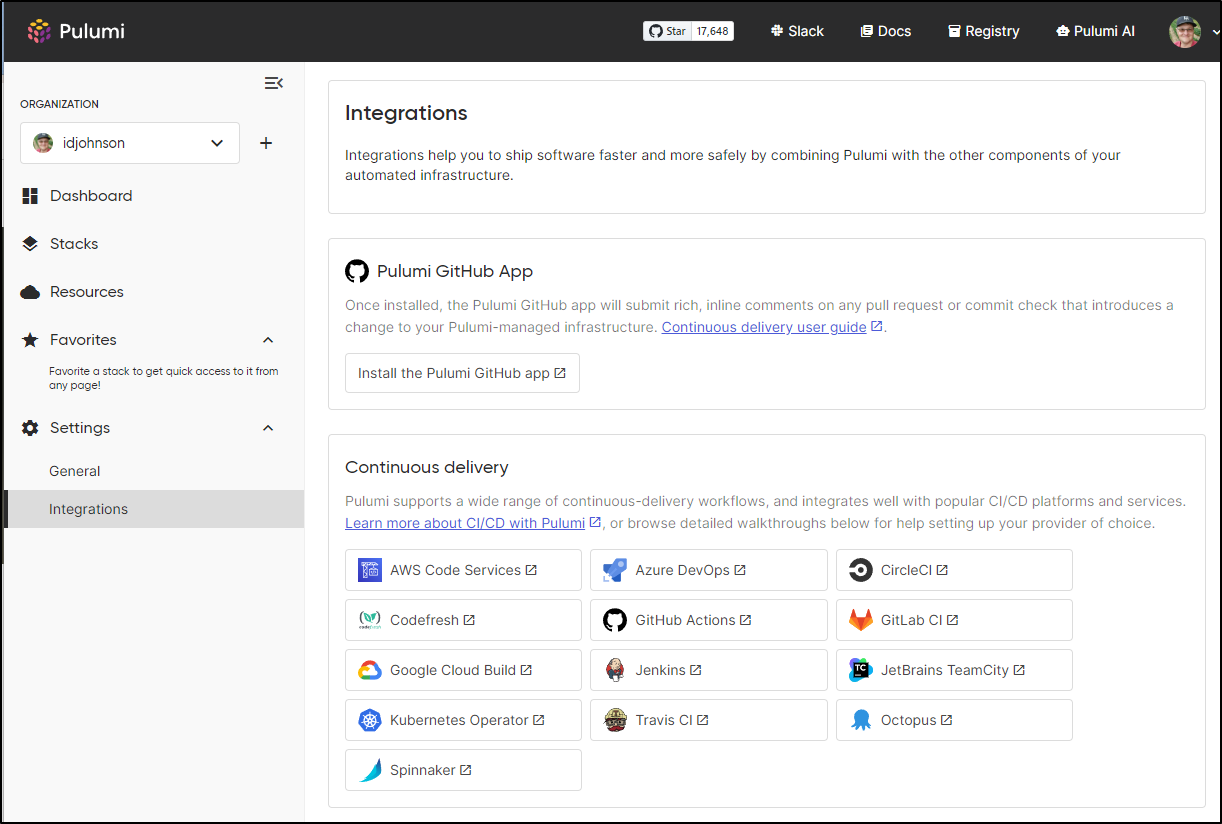1222x824 pixels.
Task: Click the Favorites star icon
Action: click(x=30, y=340)
